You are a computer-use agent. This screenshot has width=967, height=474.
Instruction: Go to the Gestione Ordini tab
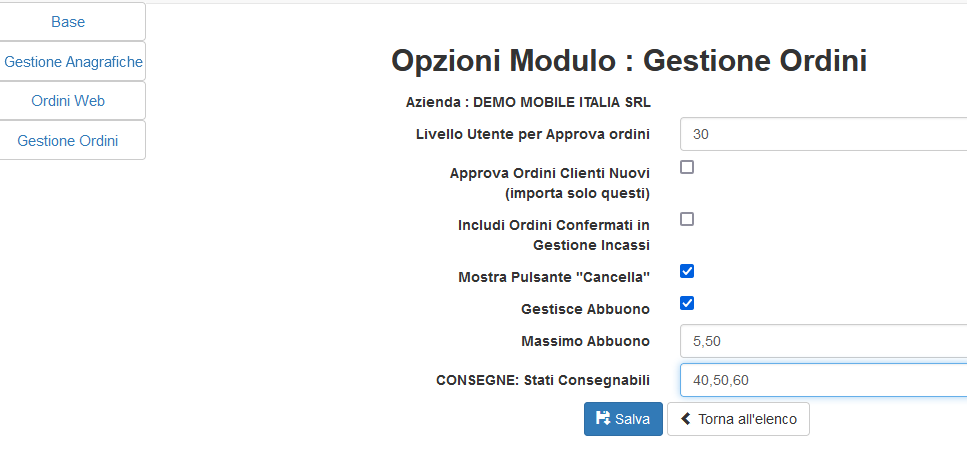[x=68, y=141]
